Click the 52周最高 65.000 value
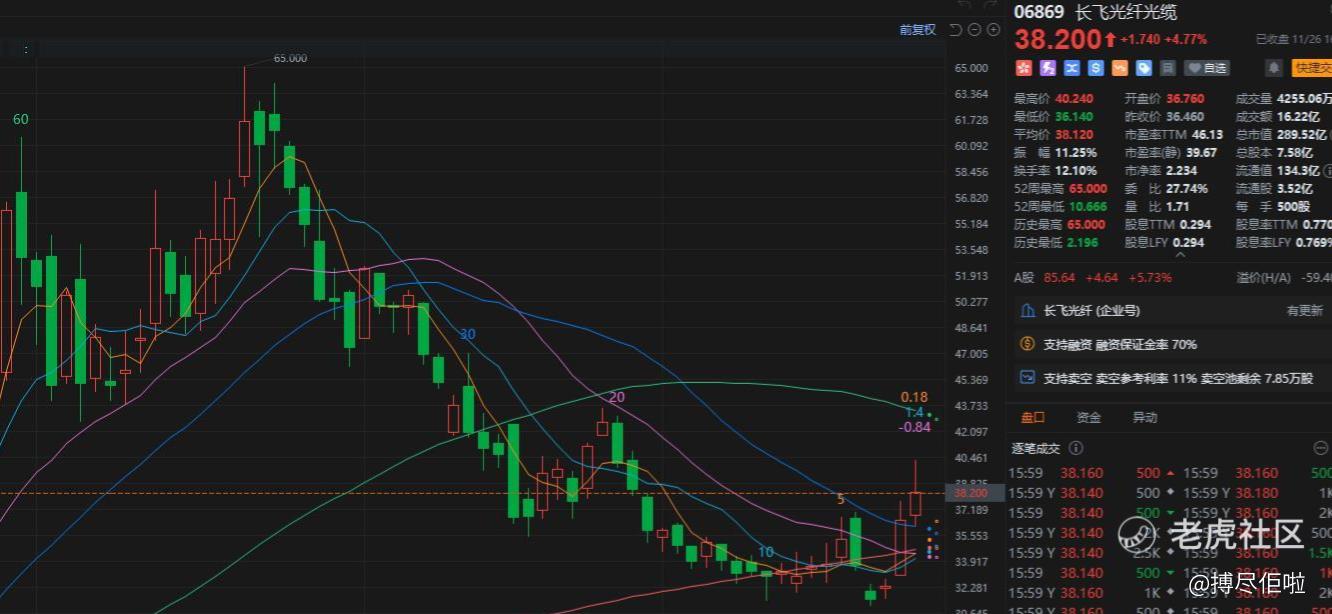The height and width of the screenshot is (614, 1332). [1087, 189]
